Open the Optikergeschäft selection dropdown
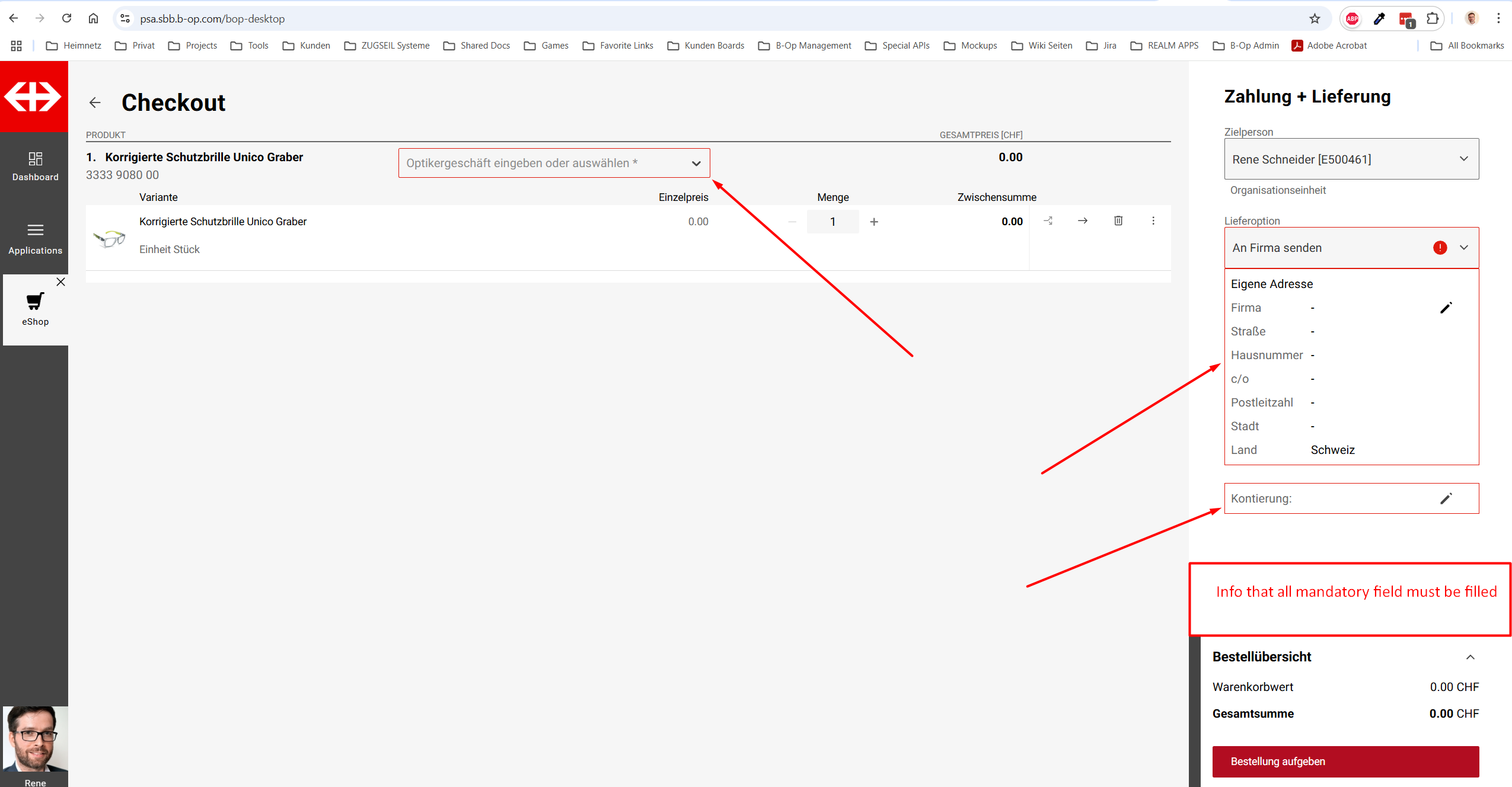1512x787 pixels. (x=554, y=163)
